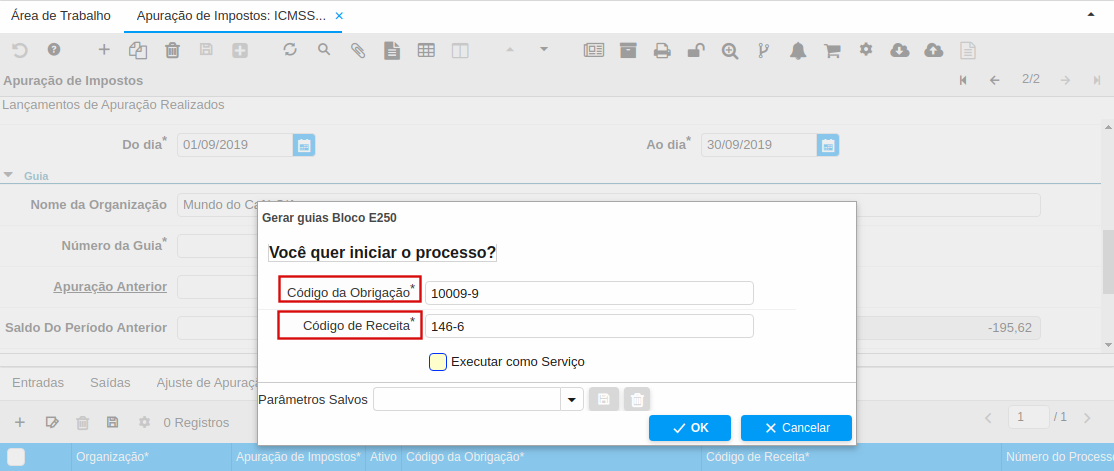Click the Save floppy disk icon in top toolbar
The width and height of the screenshot is (1114, 471).
pos(206,50)
